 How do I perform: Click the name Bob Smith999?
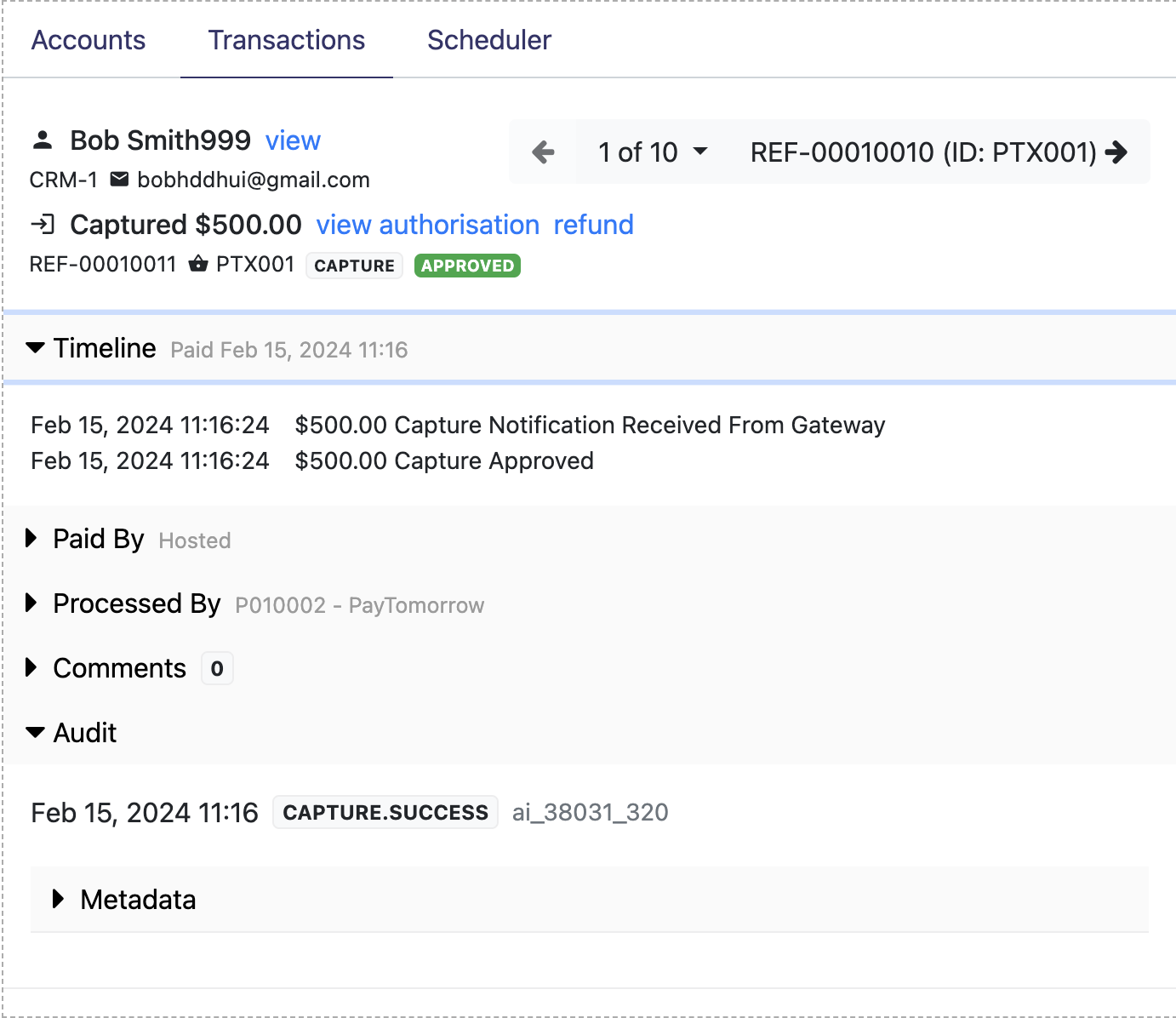(161, 140)
